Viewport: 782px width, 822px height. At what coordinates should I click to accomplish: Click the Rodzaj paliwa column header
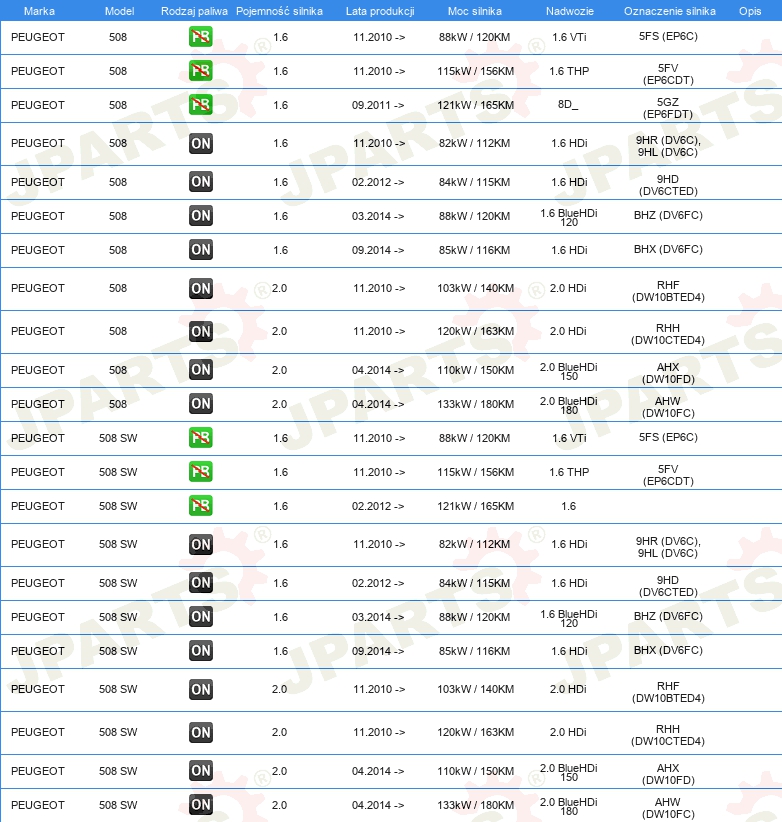click(x=194, y=11)
